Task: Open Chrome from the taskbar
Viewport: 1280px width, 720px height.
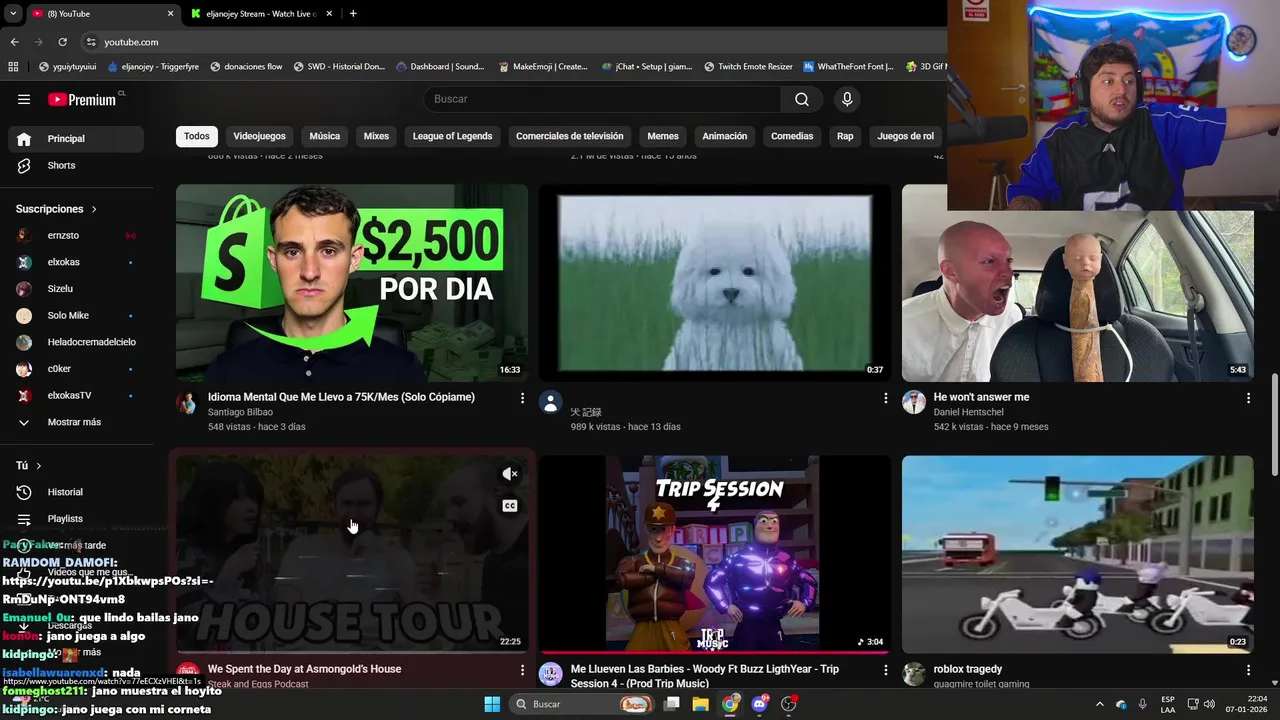Action: tap(731, 704)
